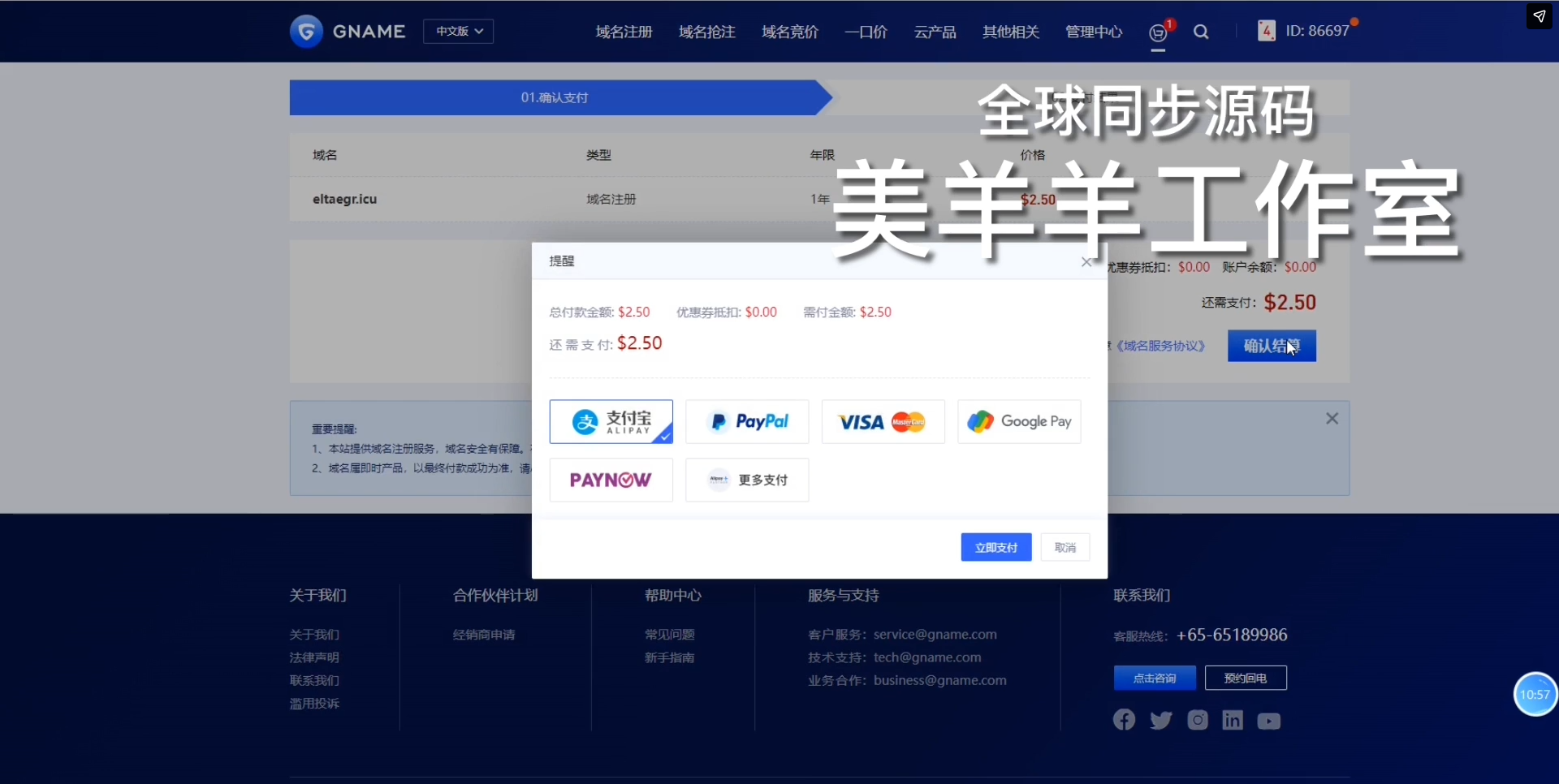Viewport: 1559px width, 784px height.
Task: Open the Twitter social icon
Action: click(x=1161, y=720)
